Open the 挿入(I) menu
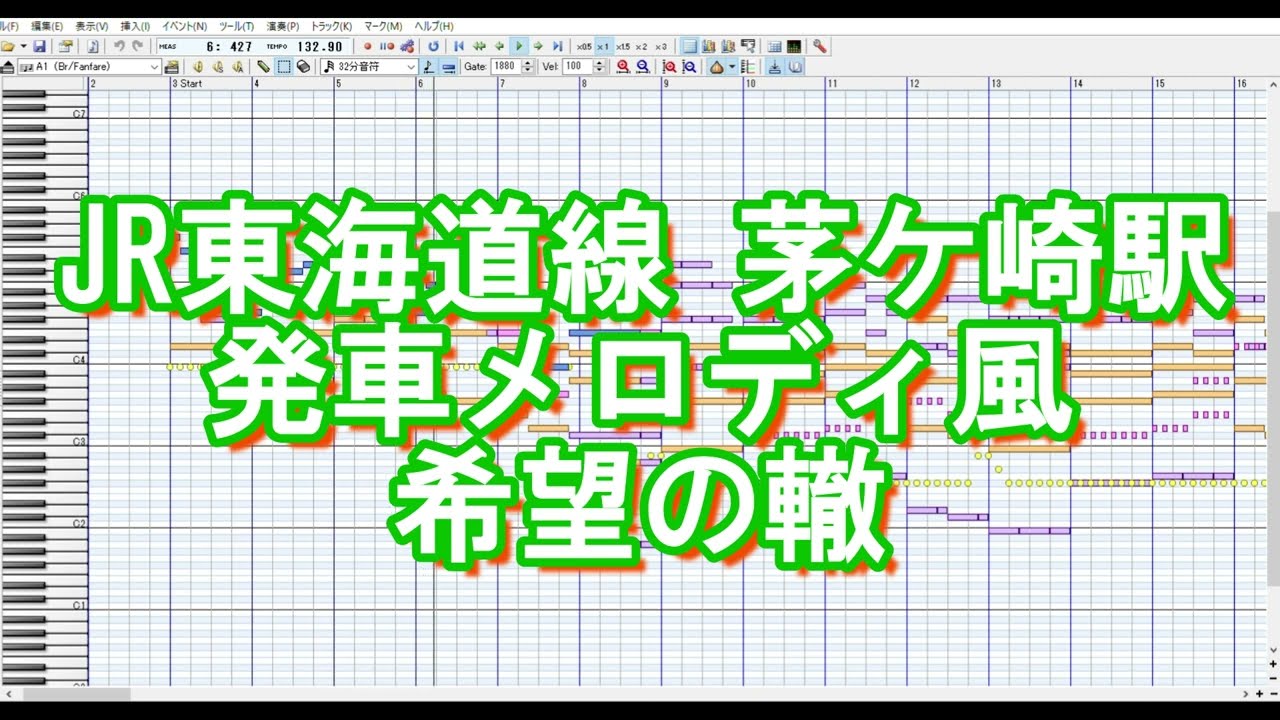This screenshot has width=1280, height=720. point(134,26)
